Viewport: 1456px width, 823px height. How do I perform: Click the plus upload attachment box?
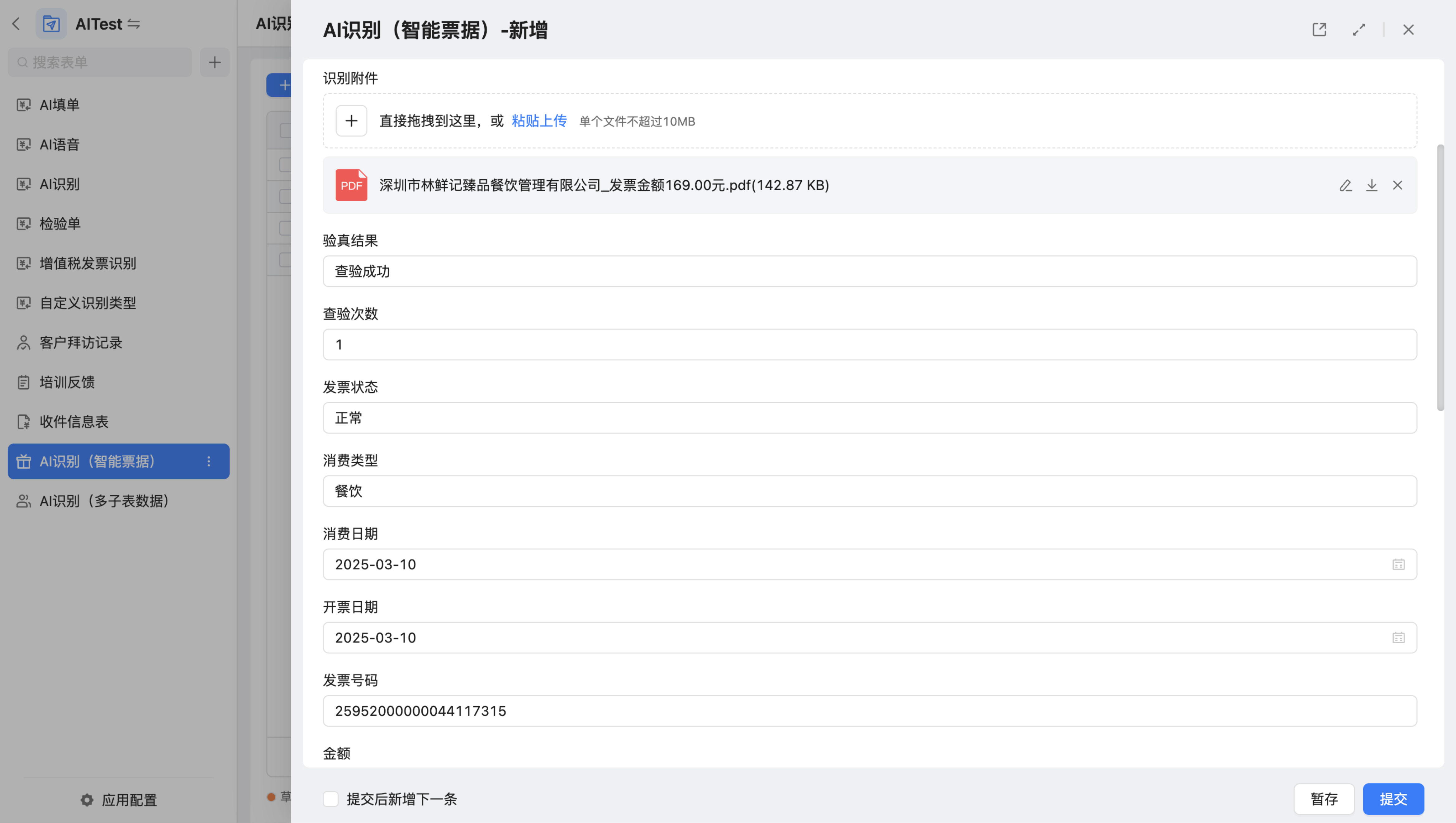click(351, 121)
